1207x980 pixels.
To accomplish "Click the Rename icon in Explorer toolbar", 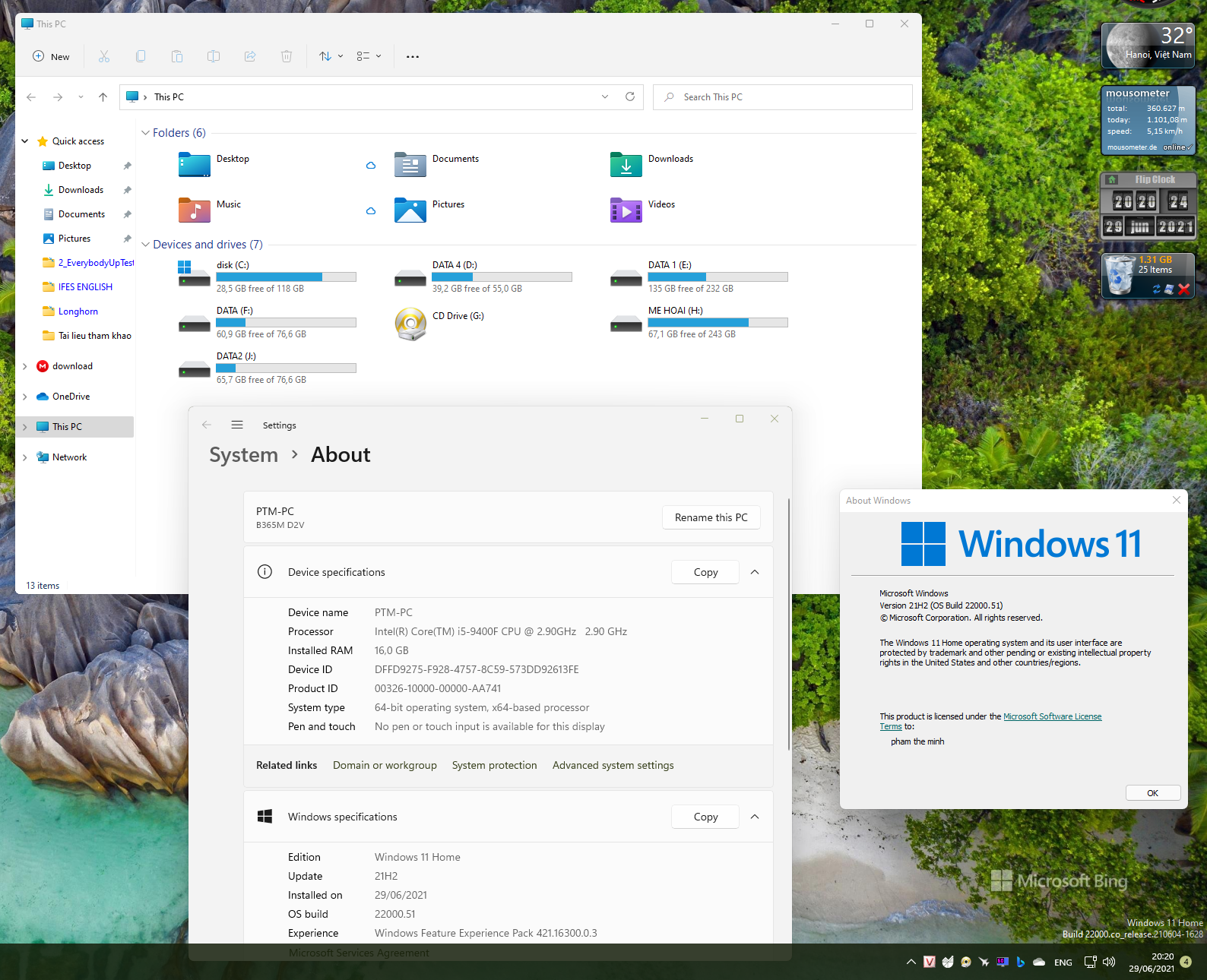I will coord(214,56).
